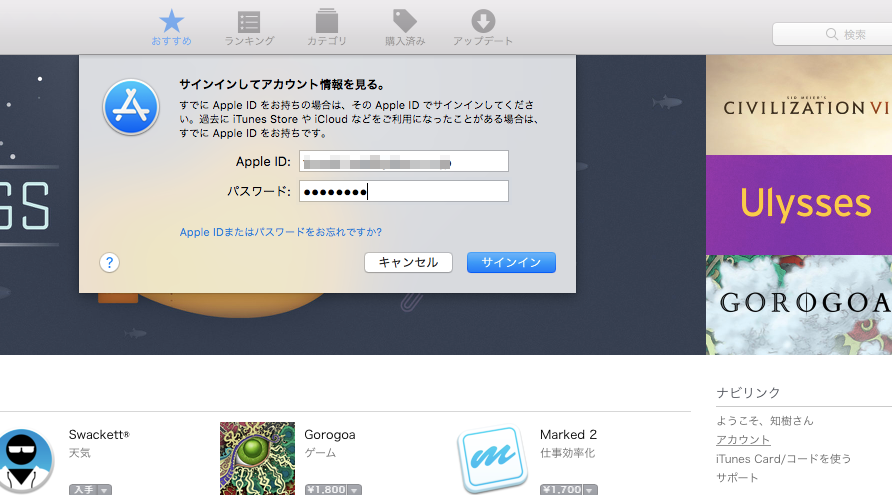Click the ¥1,800 price button for Gorogoa
Image resolution: width=892 pixels, height=495 pixels.
tap(326, 489)
